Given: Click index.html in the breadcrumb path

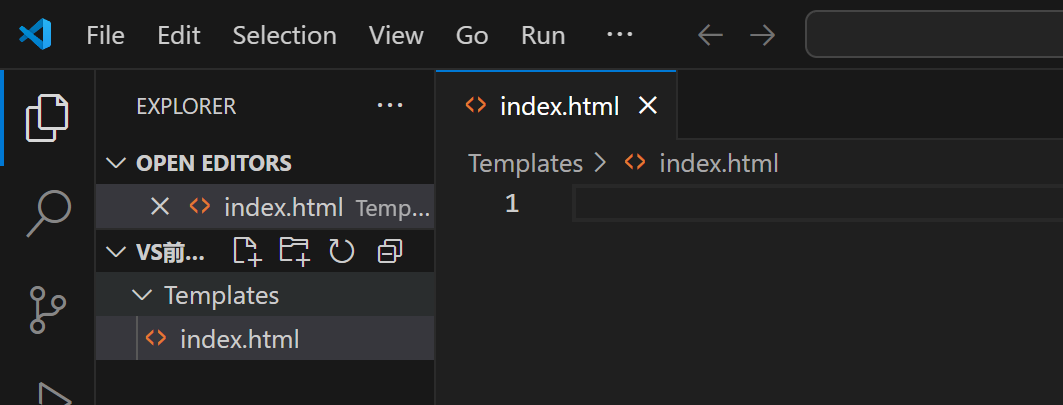Looking at the screenshot, I should coord(719,163).
